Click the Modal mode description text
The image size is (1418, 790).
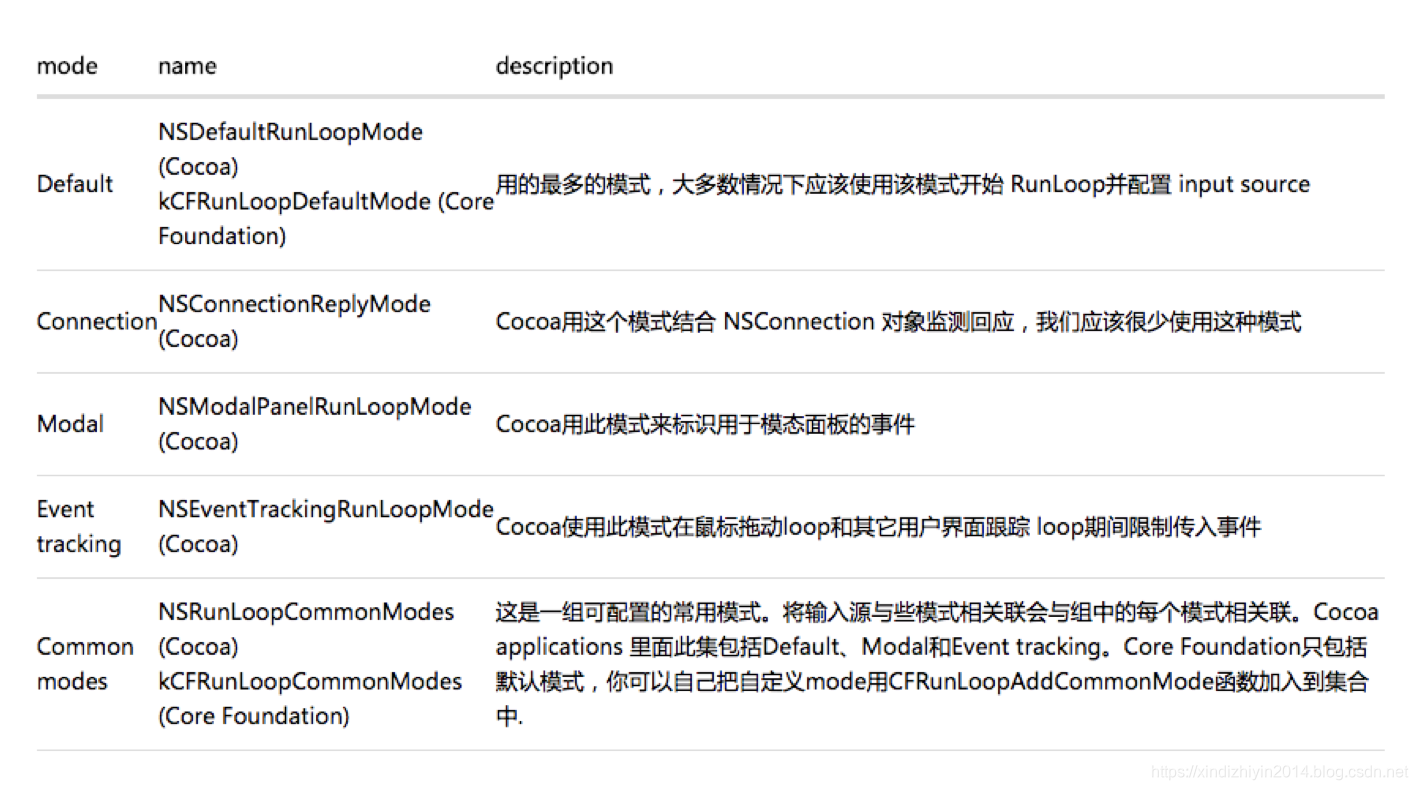705,424
